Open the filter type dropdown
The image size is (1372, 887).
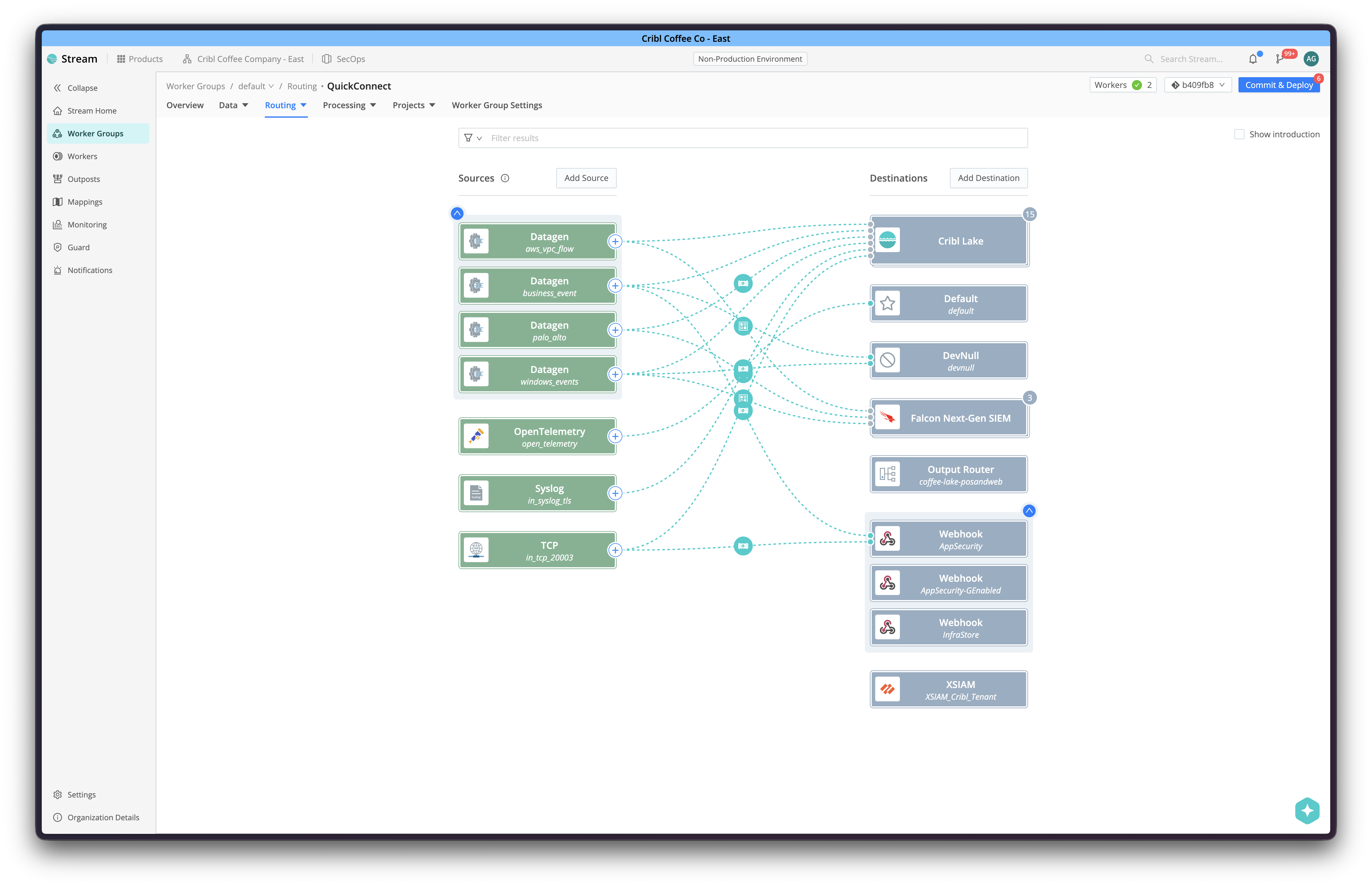point(473,138)
